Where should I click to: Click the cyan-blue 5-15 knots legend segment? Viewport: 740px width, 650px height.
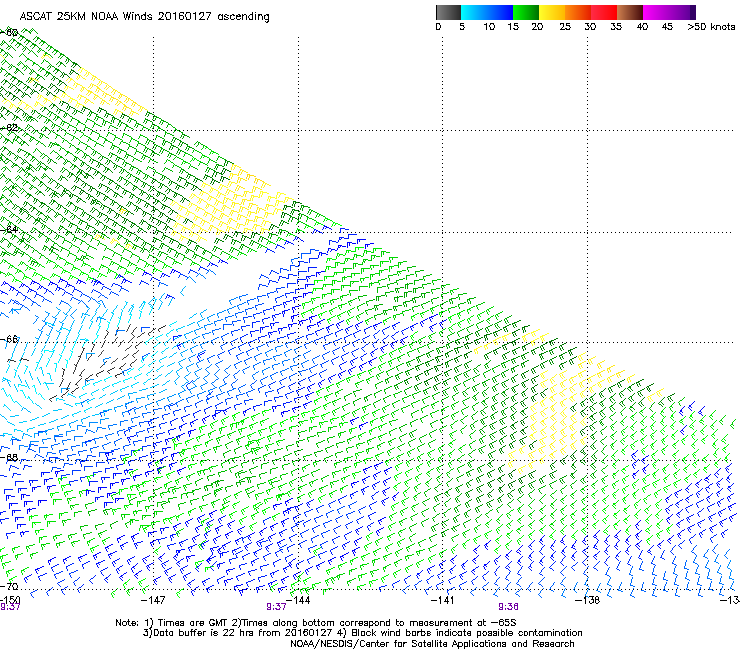click(487, 12)
